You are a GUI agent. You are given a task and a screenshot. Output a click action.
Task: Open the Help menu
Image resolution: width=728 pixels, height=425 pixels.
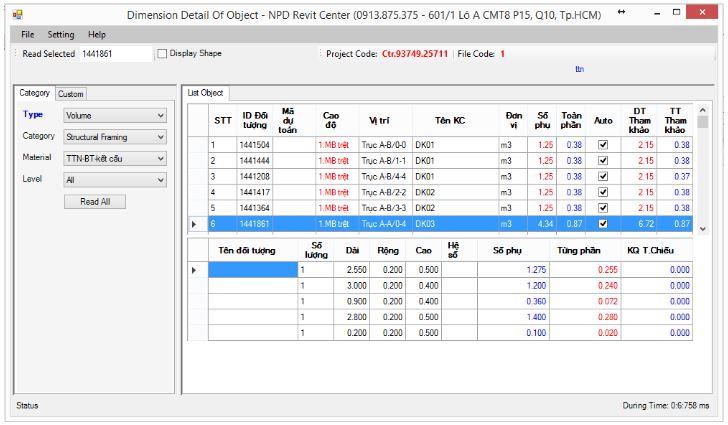(x=97, y=34)
